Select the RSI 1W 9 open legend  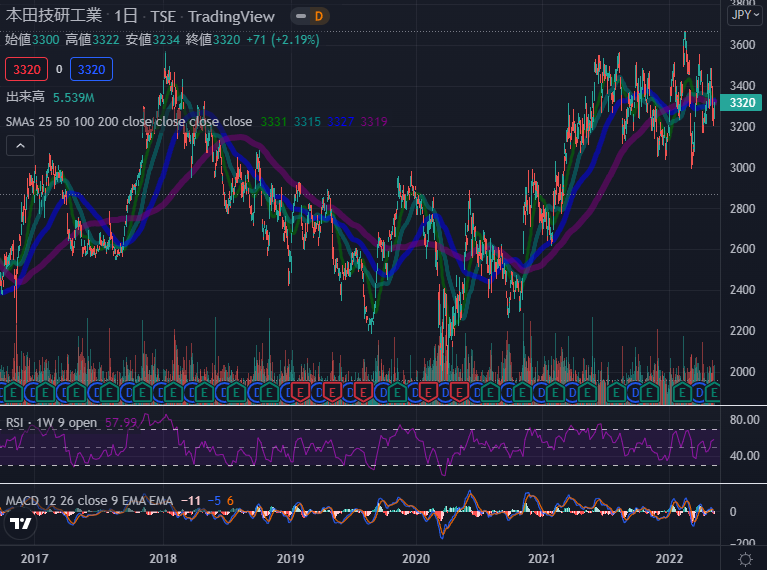[51, 423]
